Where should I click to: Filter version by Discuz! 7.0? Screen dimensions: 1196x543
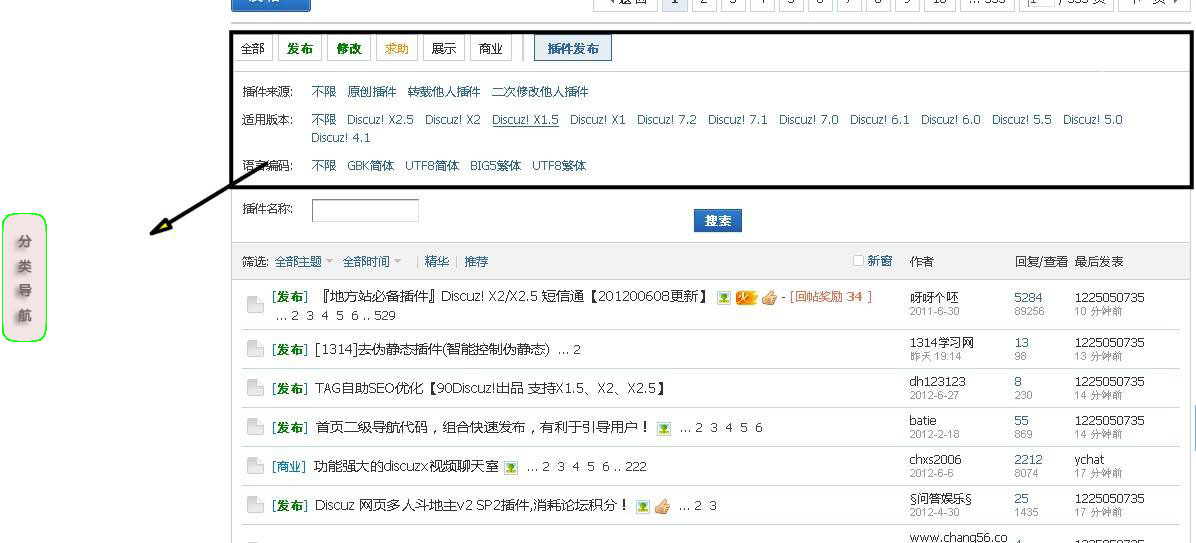(809, 120)
